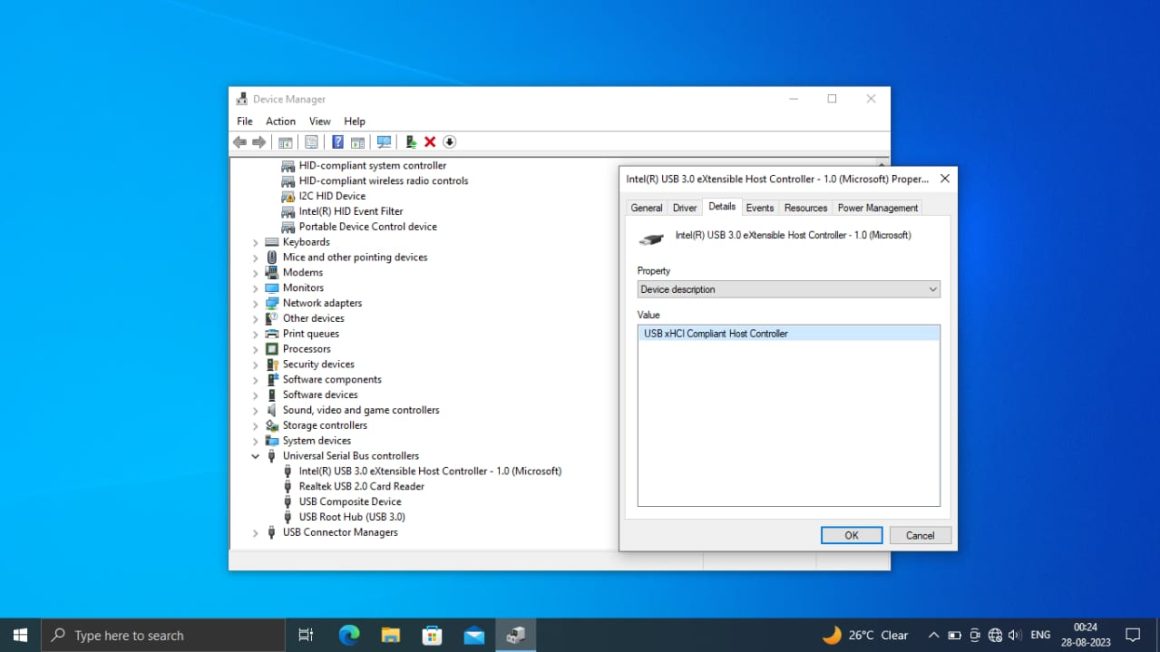Open the Mail app from the taskbar
This screenshot has width=1160, height=652.
(x=474, y=635)
